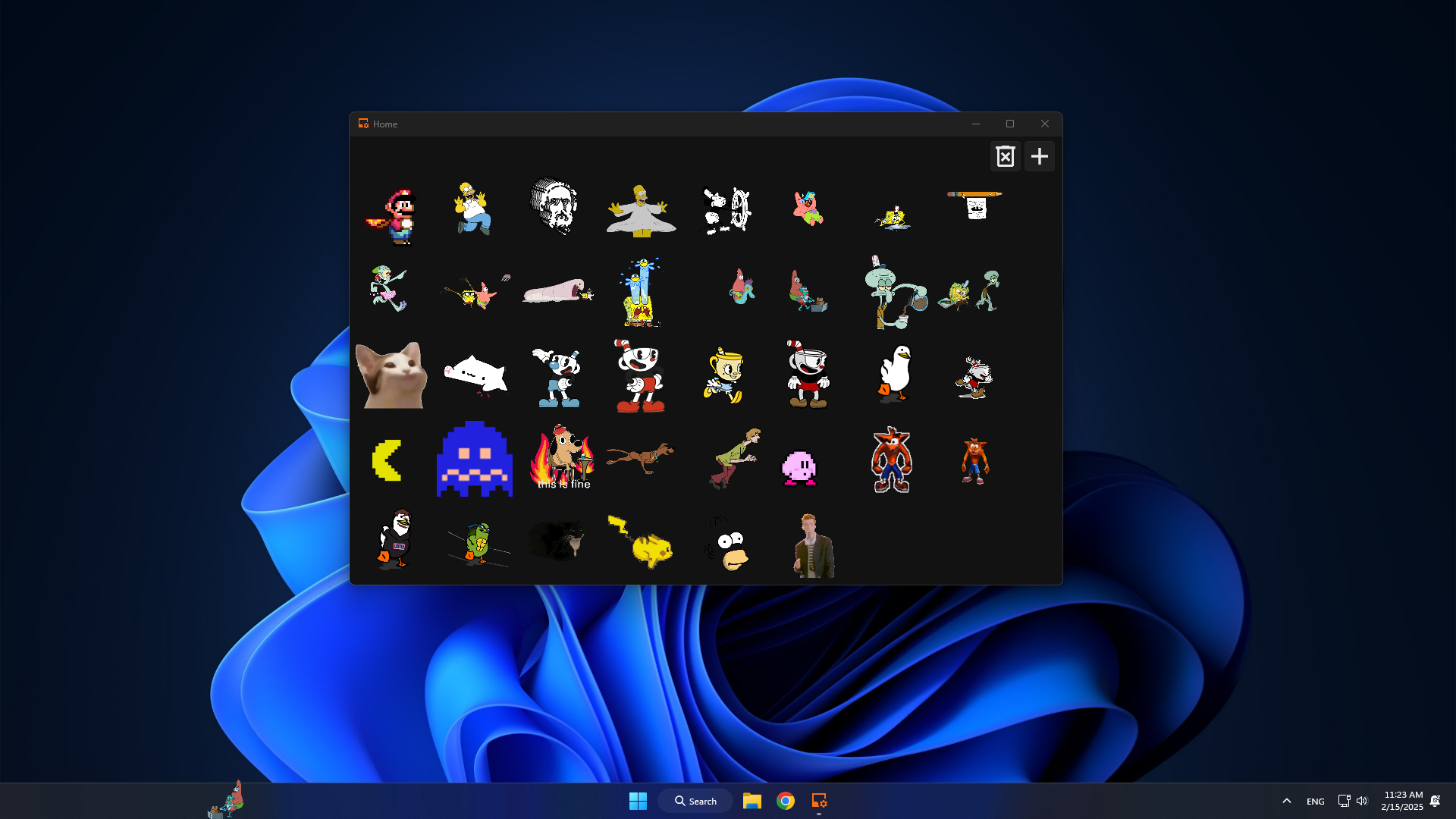Choose the 'this is fine' dog
The height and width of the screenshot is (819, 1456).
(561, 457)
